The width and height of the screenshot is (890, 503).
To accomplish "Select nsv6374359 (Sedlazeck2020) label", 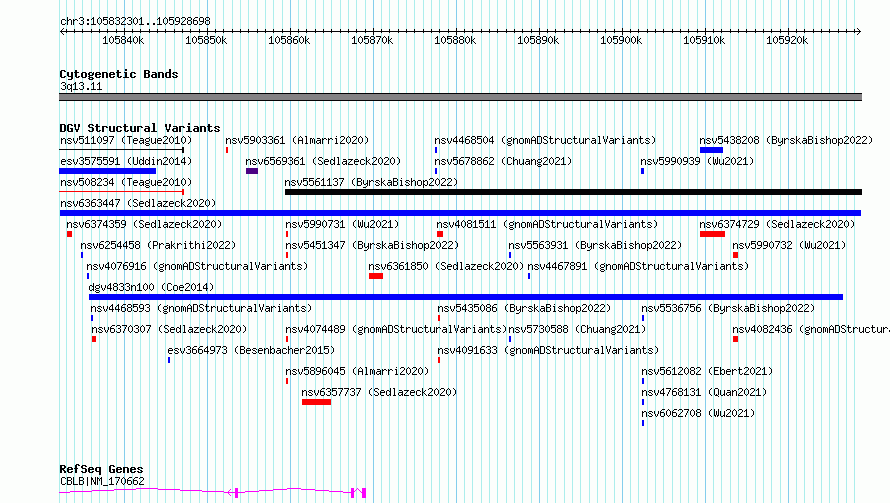I will (x=144, y=224).
